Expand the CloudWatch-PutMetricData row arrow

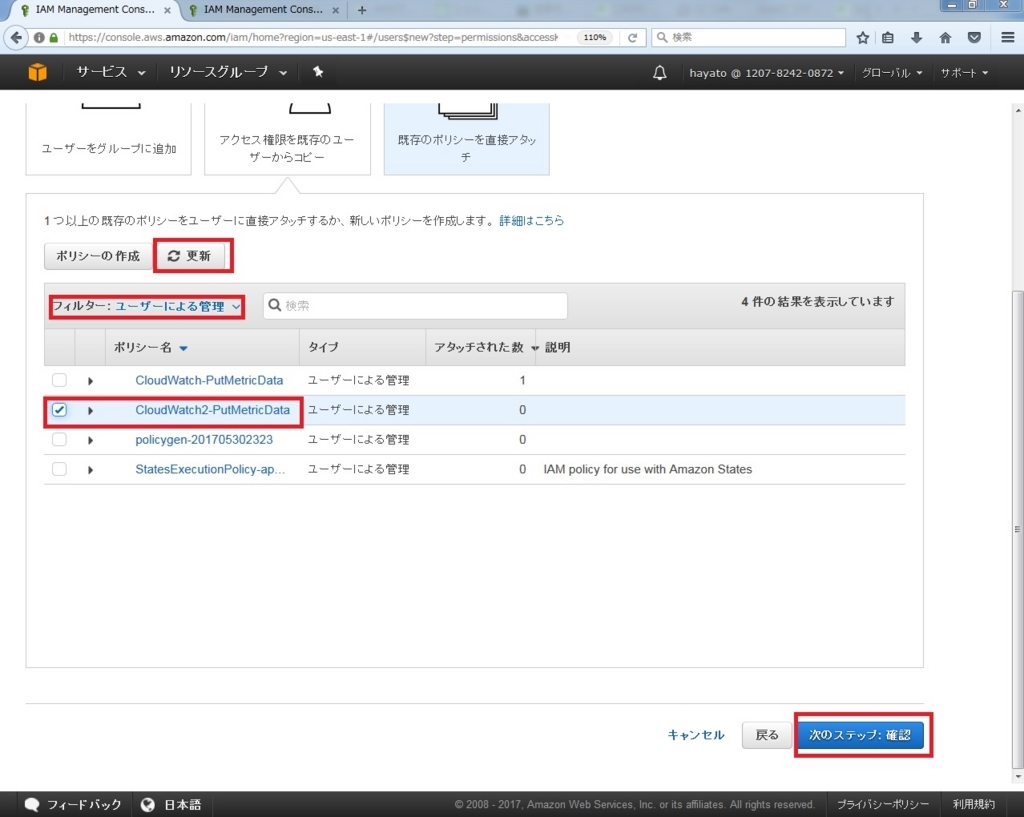[90, 381]
